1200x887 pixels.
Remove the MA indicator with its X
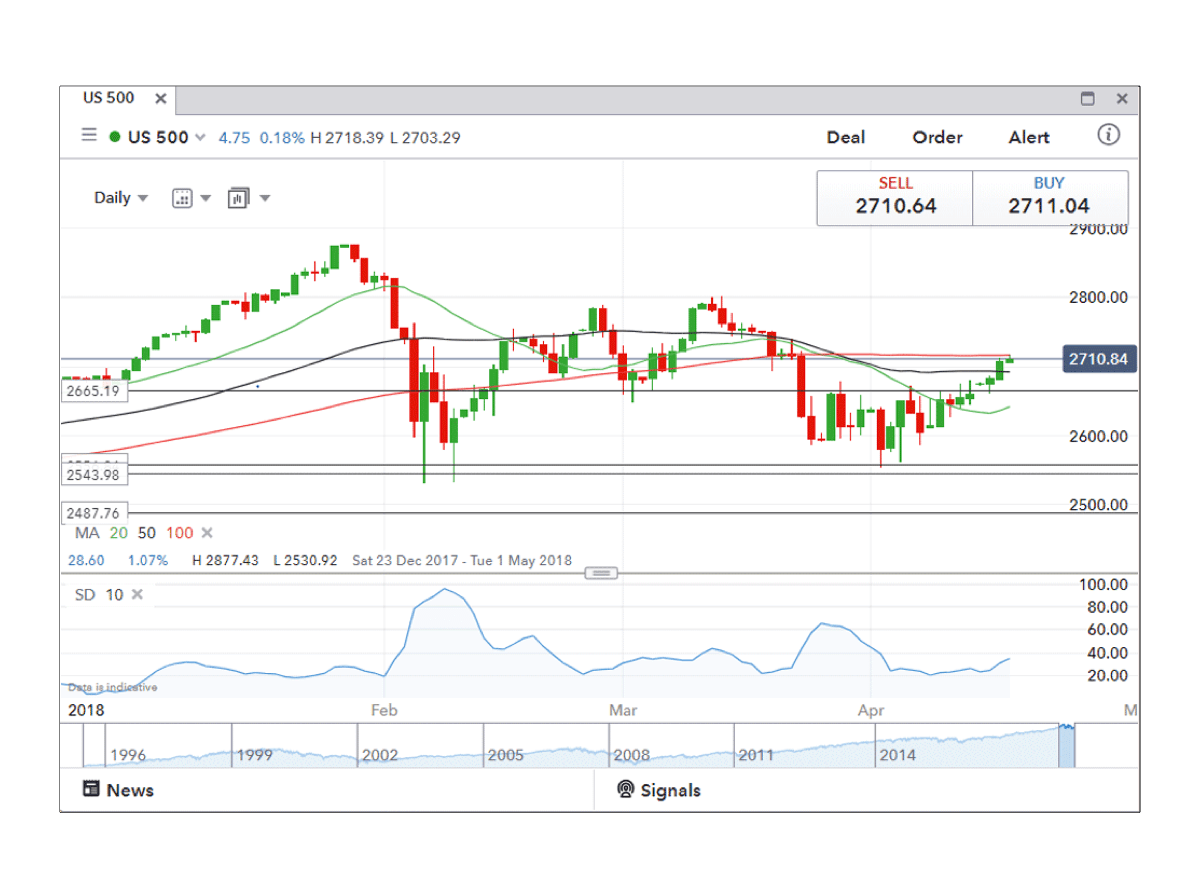pos(207,534)
